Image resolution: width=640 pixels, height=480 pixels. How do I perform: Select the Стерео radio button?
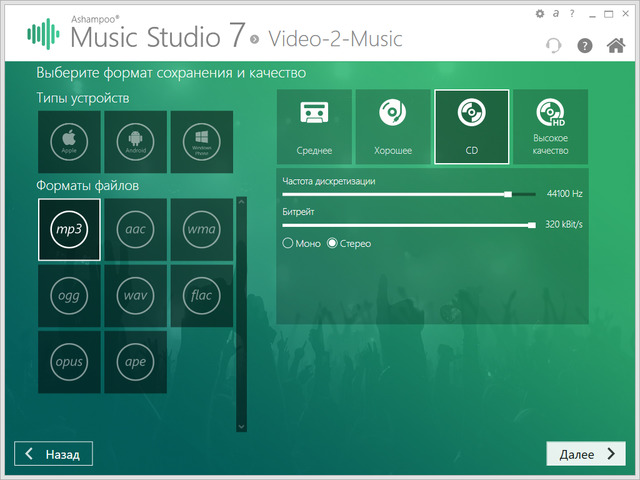(333, 243)
